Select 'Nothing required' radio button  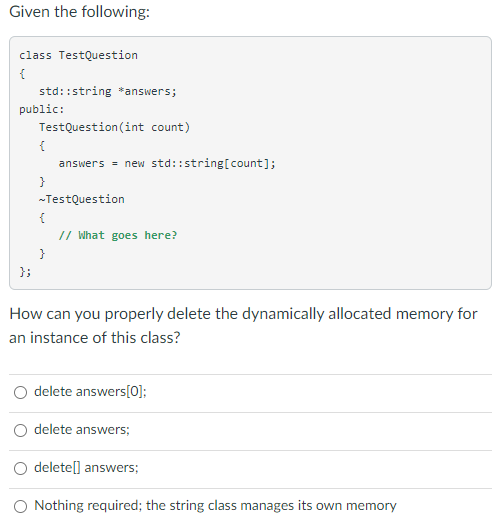(x=20, y=506)
